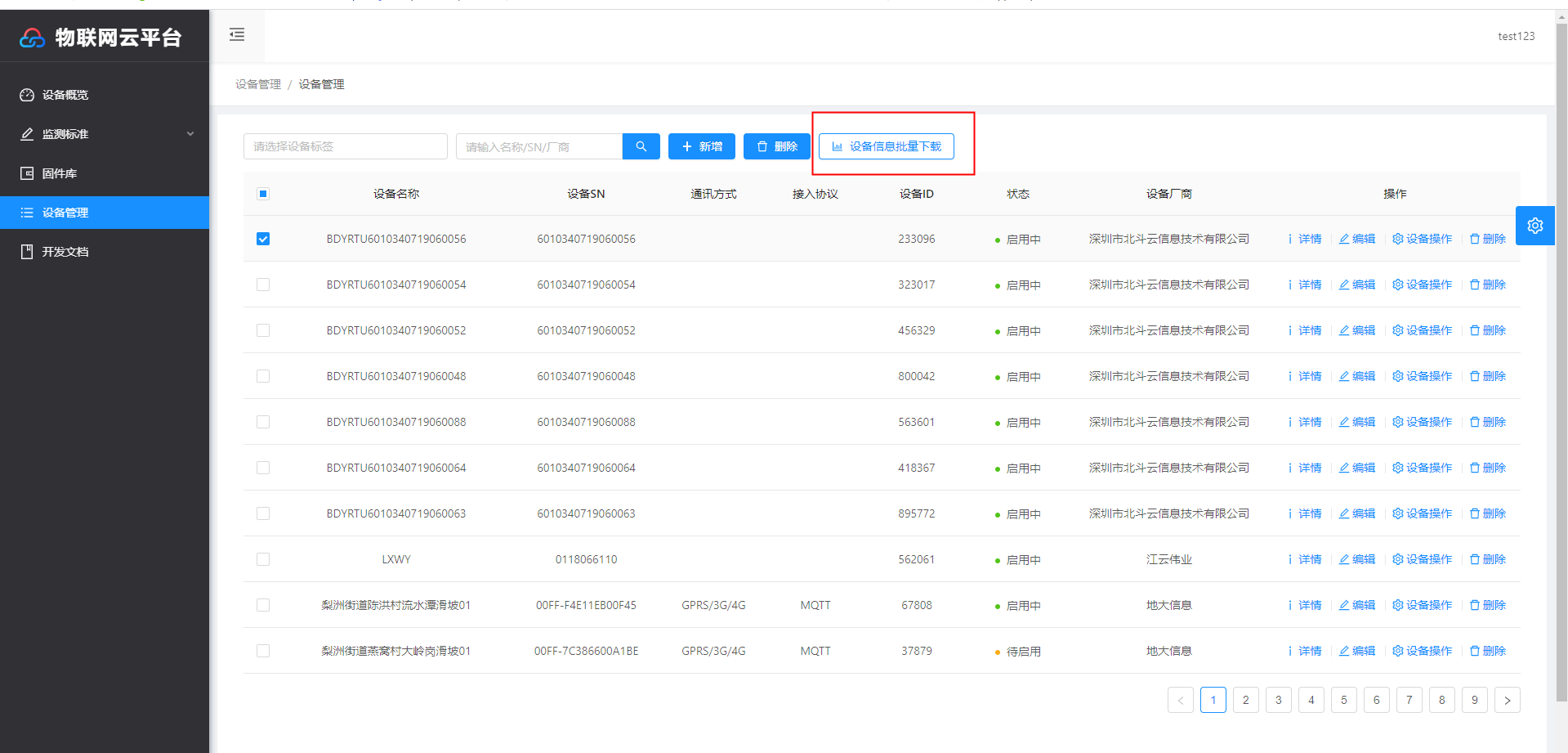Go to the next page arrow
The image size is (1568, 753).
point(1508,700)
